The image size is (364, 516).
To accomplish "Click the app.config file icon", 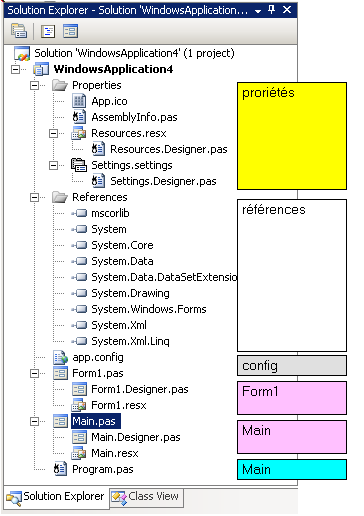I will click(60, 357).
